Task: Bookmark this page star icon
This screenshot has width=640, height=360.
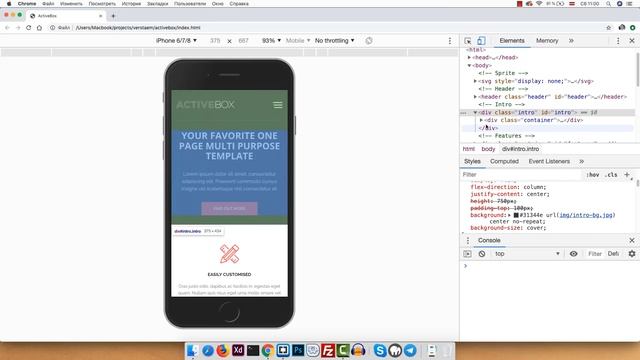Action: point(609,28)
